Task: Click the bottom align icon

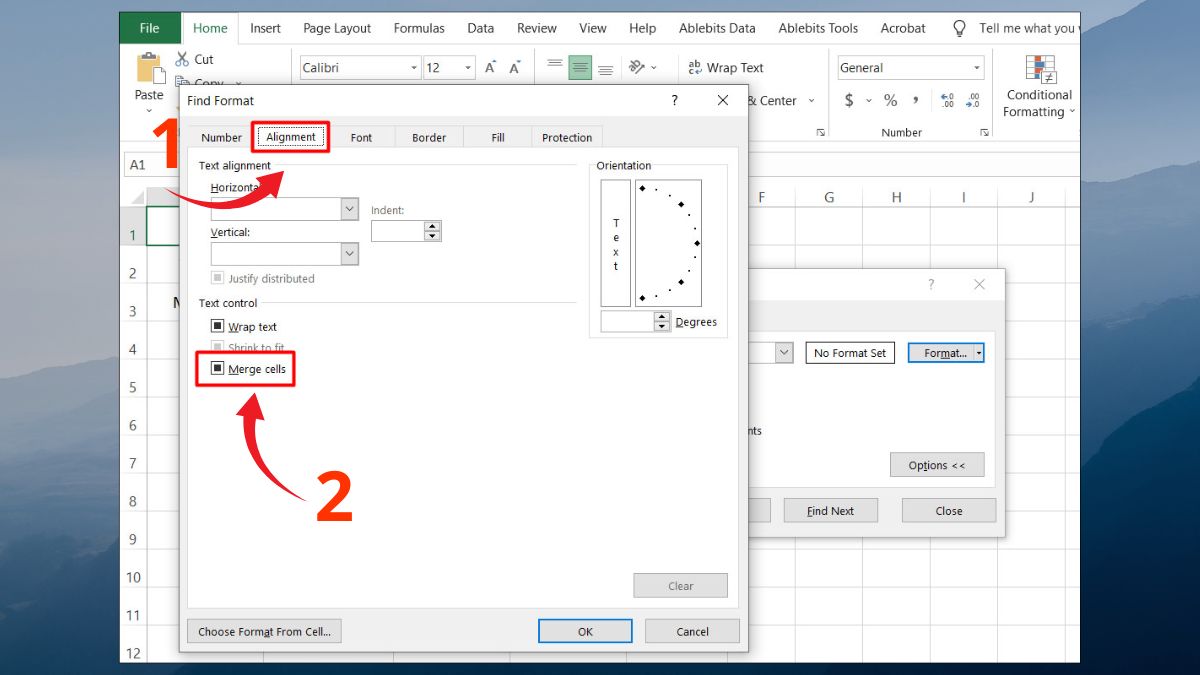Action: tap(605, 68)
